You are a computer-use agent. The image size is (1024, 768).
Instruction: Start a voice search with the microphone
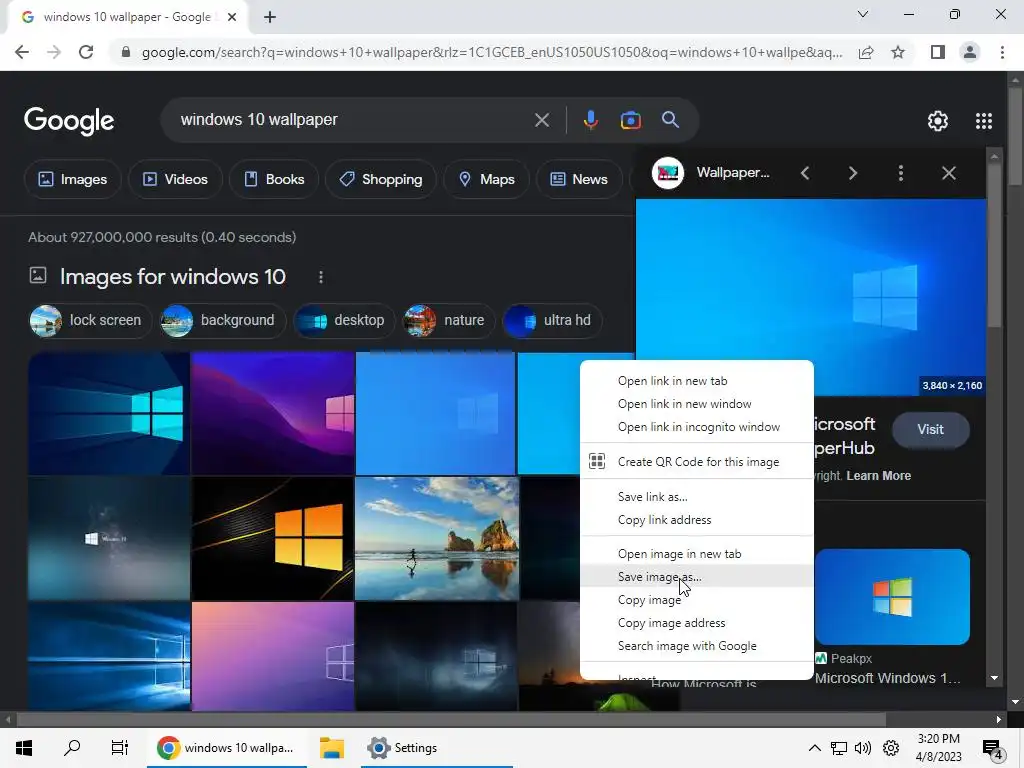tap(590, 120)
